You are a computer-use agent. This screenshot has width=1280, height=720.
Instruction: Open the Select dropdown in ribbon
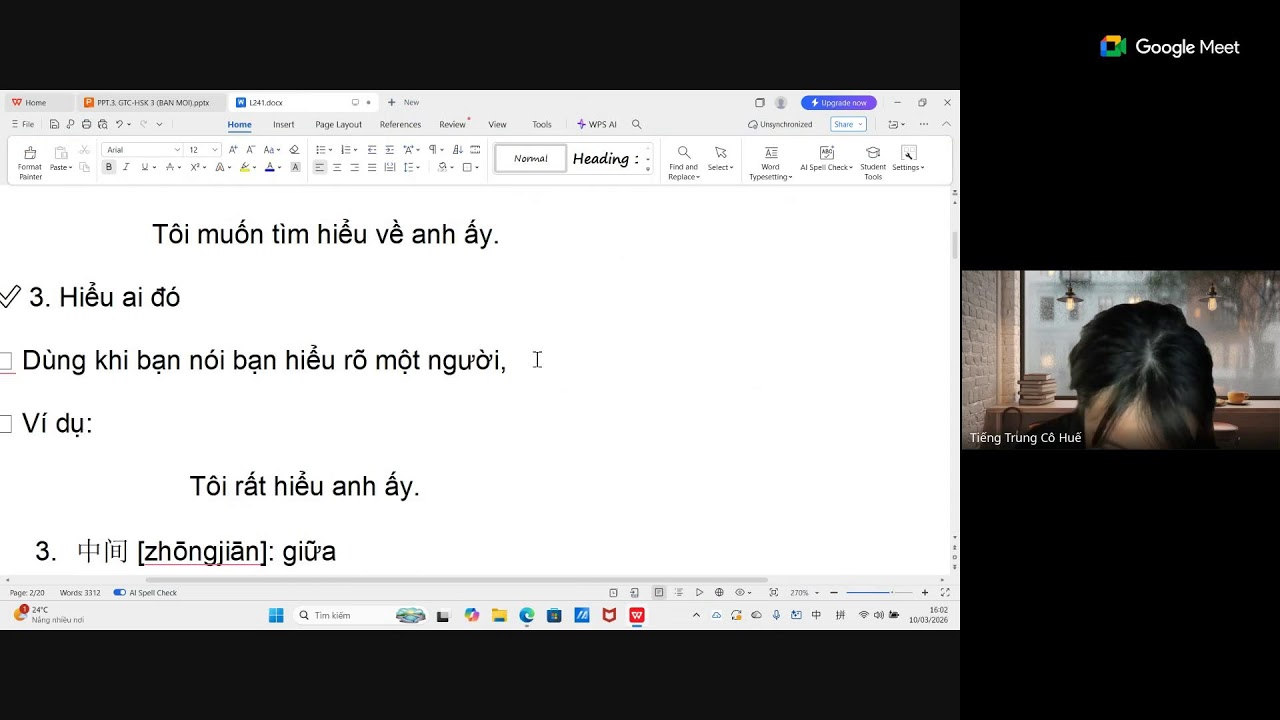pyautogui.click(x=720, y=158)
